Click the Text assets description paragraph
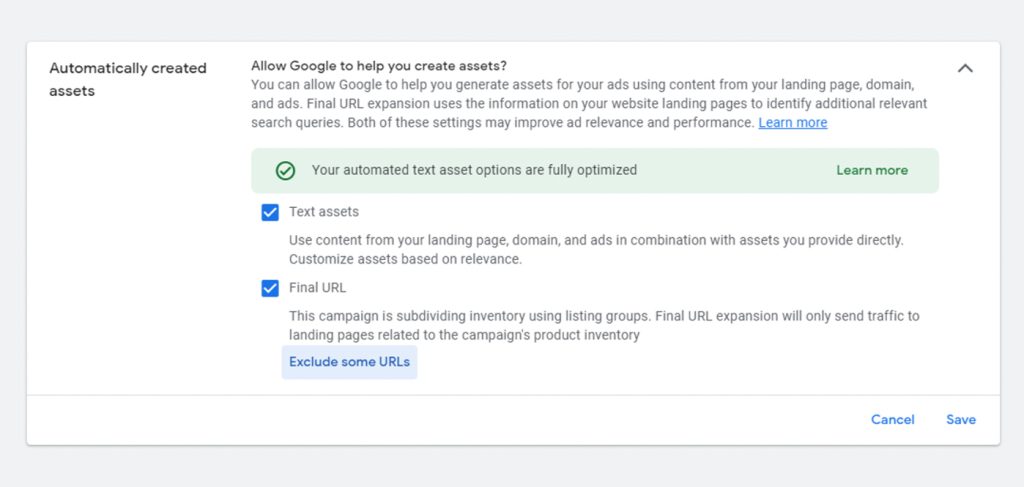 (x=596, y=249)
